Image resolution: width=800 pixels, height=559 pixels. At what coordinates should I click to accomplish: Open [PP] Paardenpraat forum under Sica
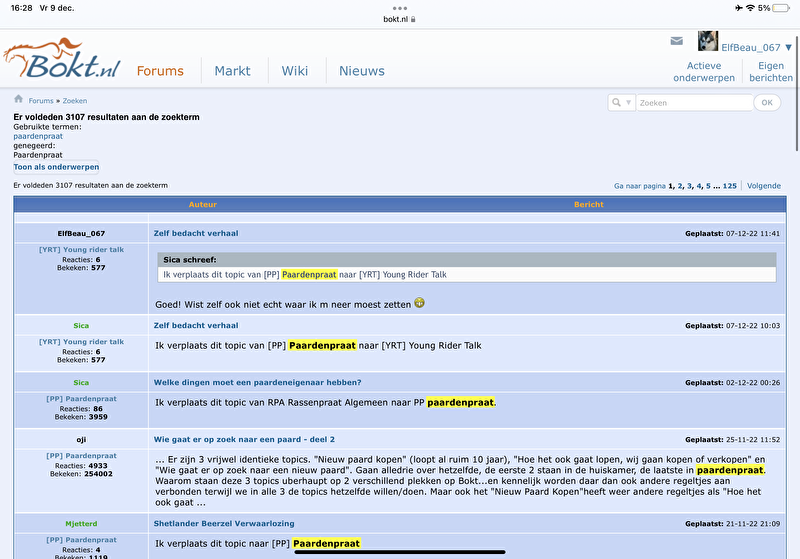pos(81,399)
